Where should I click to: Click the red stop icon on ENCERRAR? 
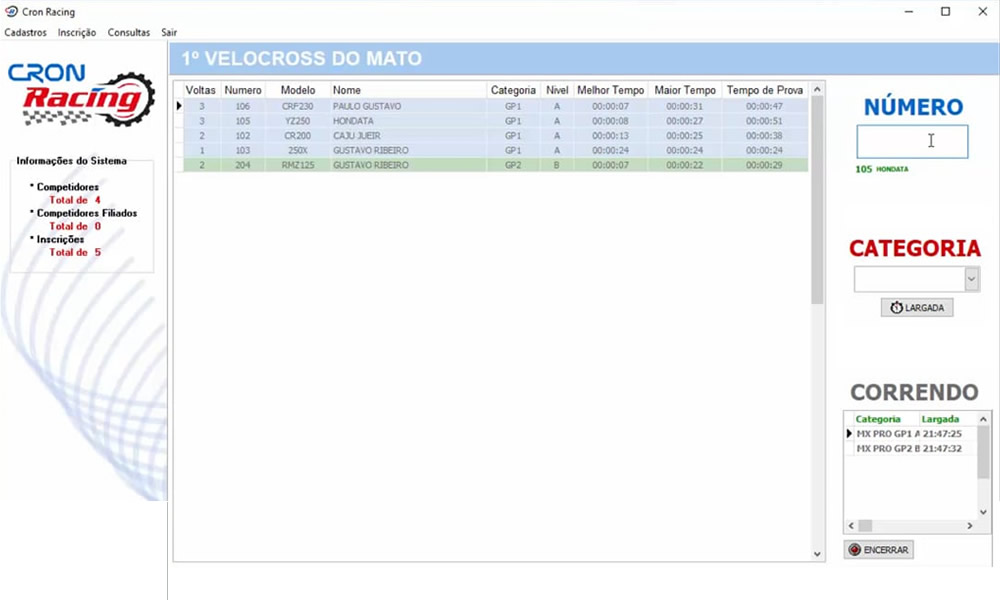854,549
